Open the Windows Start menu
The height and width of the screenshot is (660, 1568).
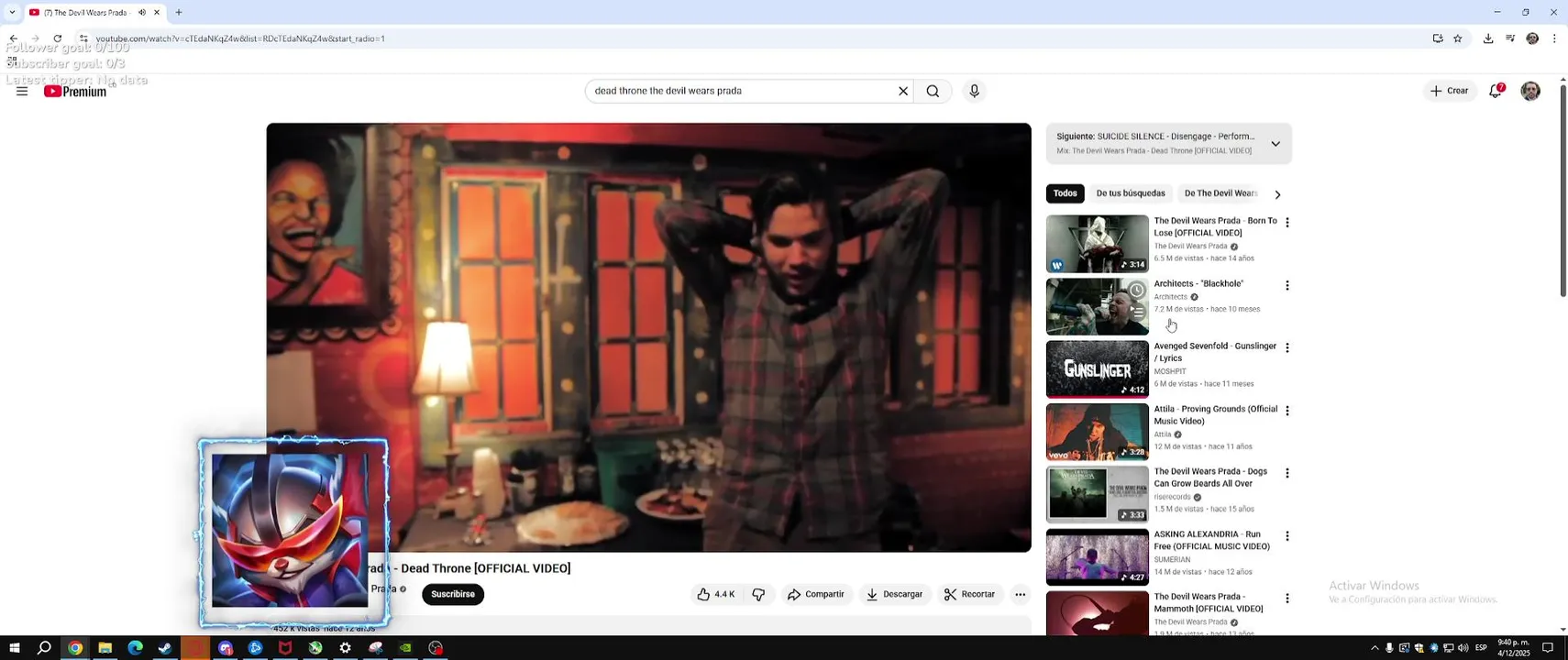click(14, 648)
